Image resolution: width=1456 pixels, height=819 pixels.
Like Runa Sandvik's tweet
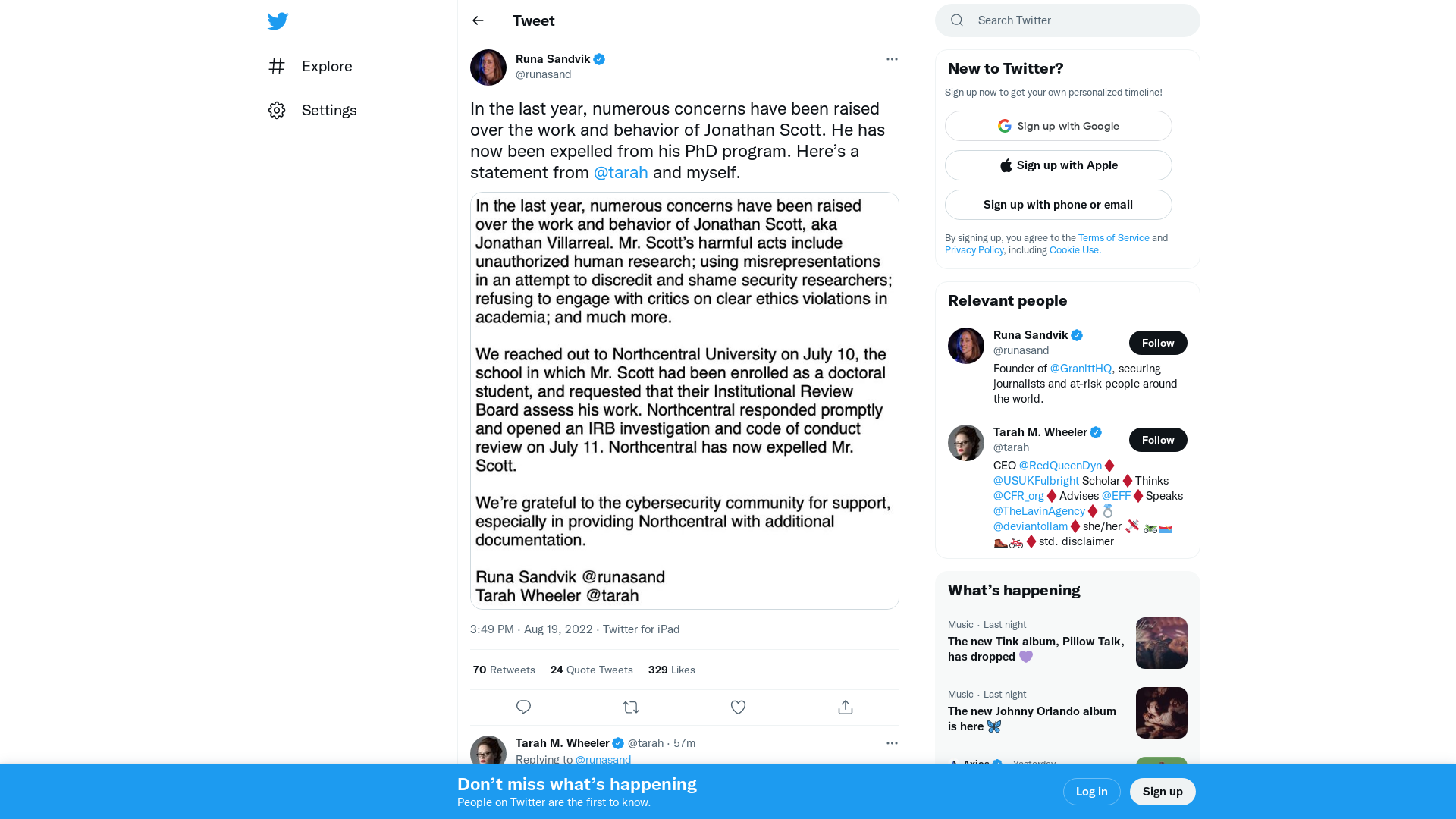point(738,707)
